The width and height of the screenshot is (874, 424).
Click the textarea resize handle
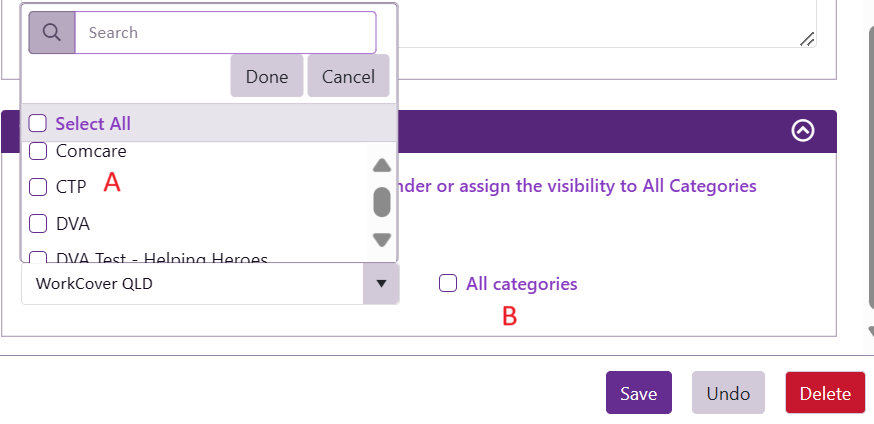[807, 39]
